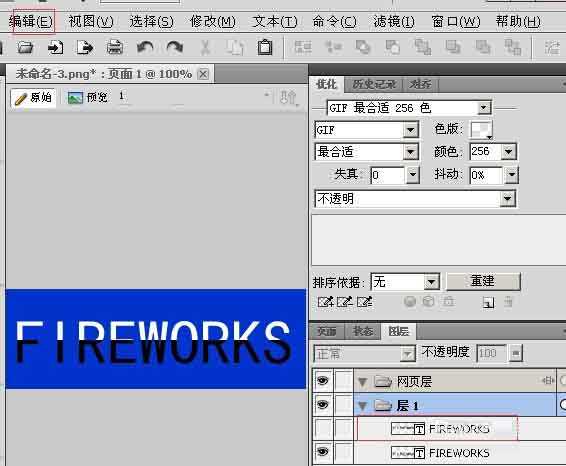This screenshot has height=466, width=566.
Task: Click the Import icon in toolbar
Action: pos(55,48)
